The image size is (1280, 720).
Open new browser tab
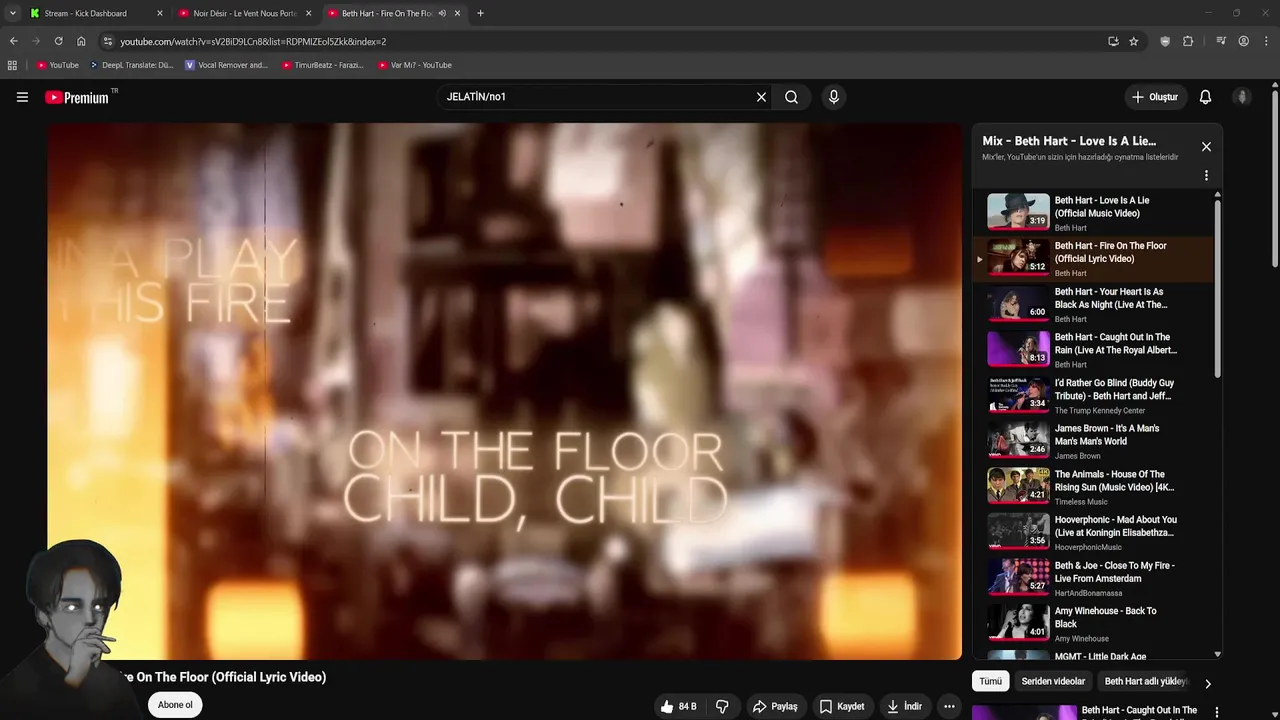[x=480, y=13]
